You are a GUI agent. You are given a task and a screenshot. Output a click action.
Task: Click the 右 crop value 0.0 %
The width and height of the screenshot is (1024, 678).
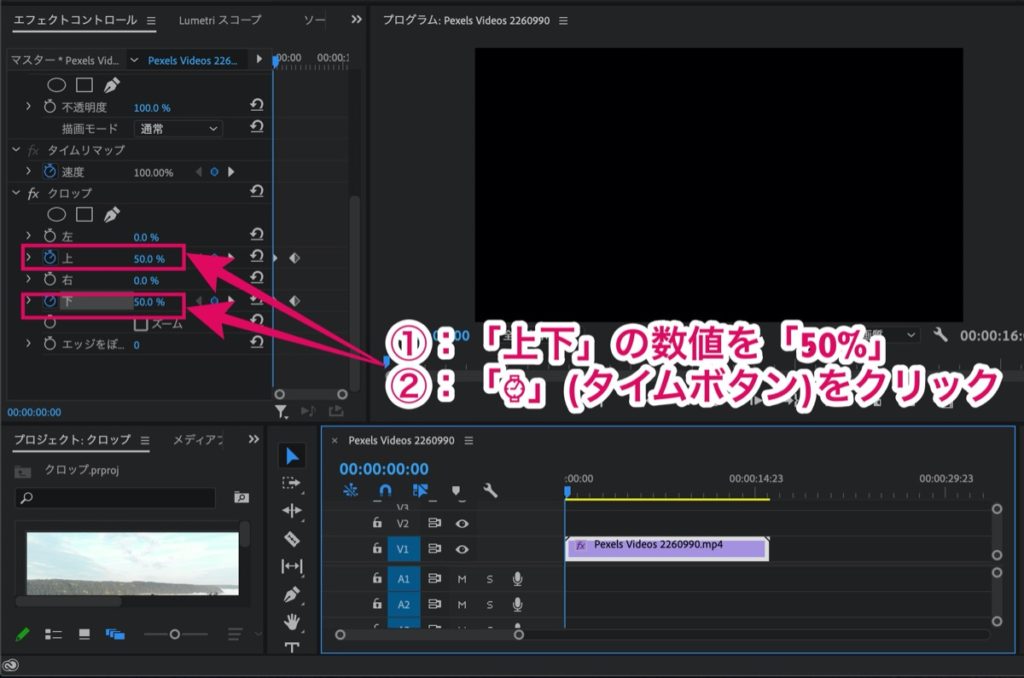(x=146, y=280)
